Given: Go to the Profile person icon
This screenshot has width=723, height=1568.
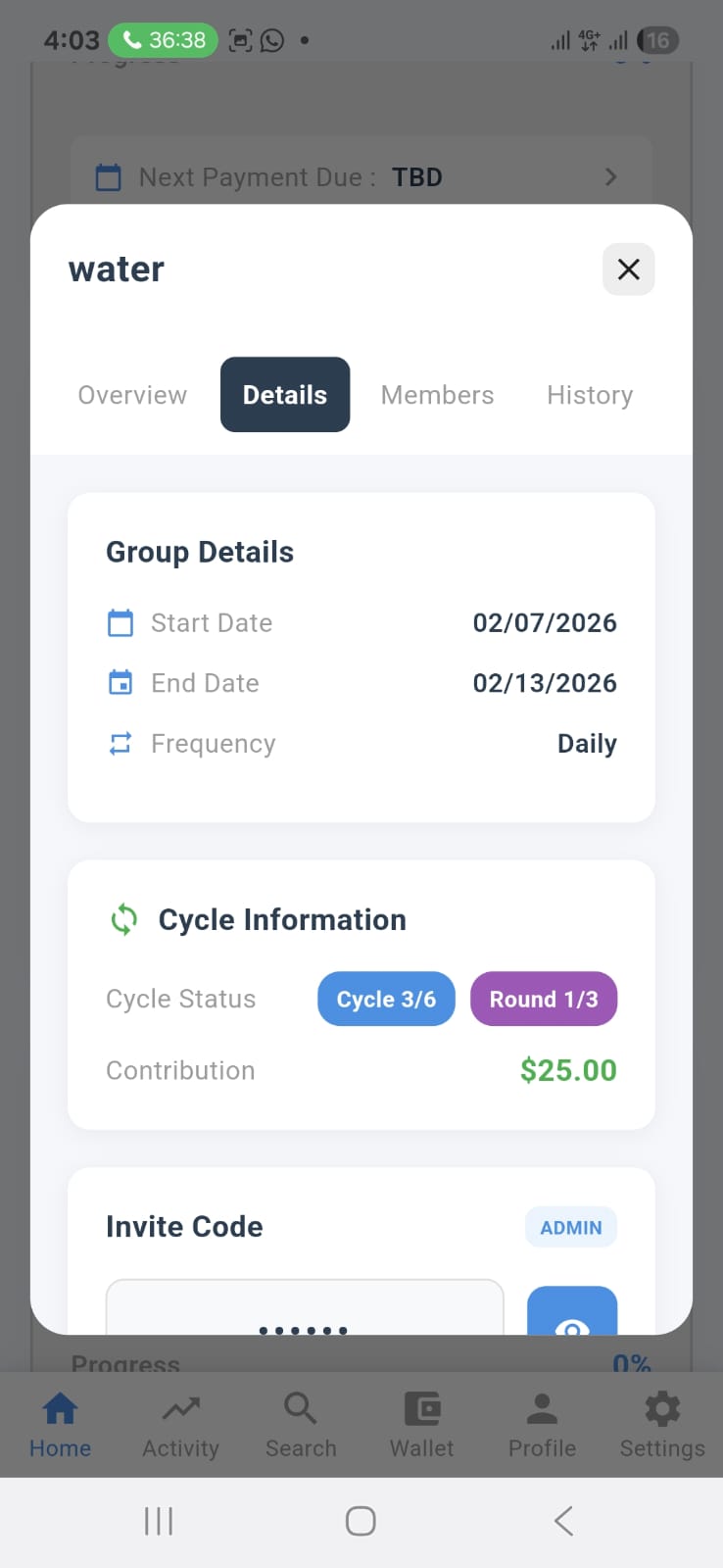Looking at the screenshot, I should tap(542, 1409).
